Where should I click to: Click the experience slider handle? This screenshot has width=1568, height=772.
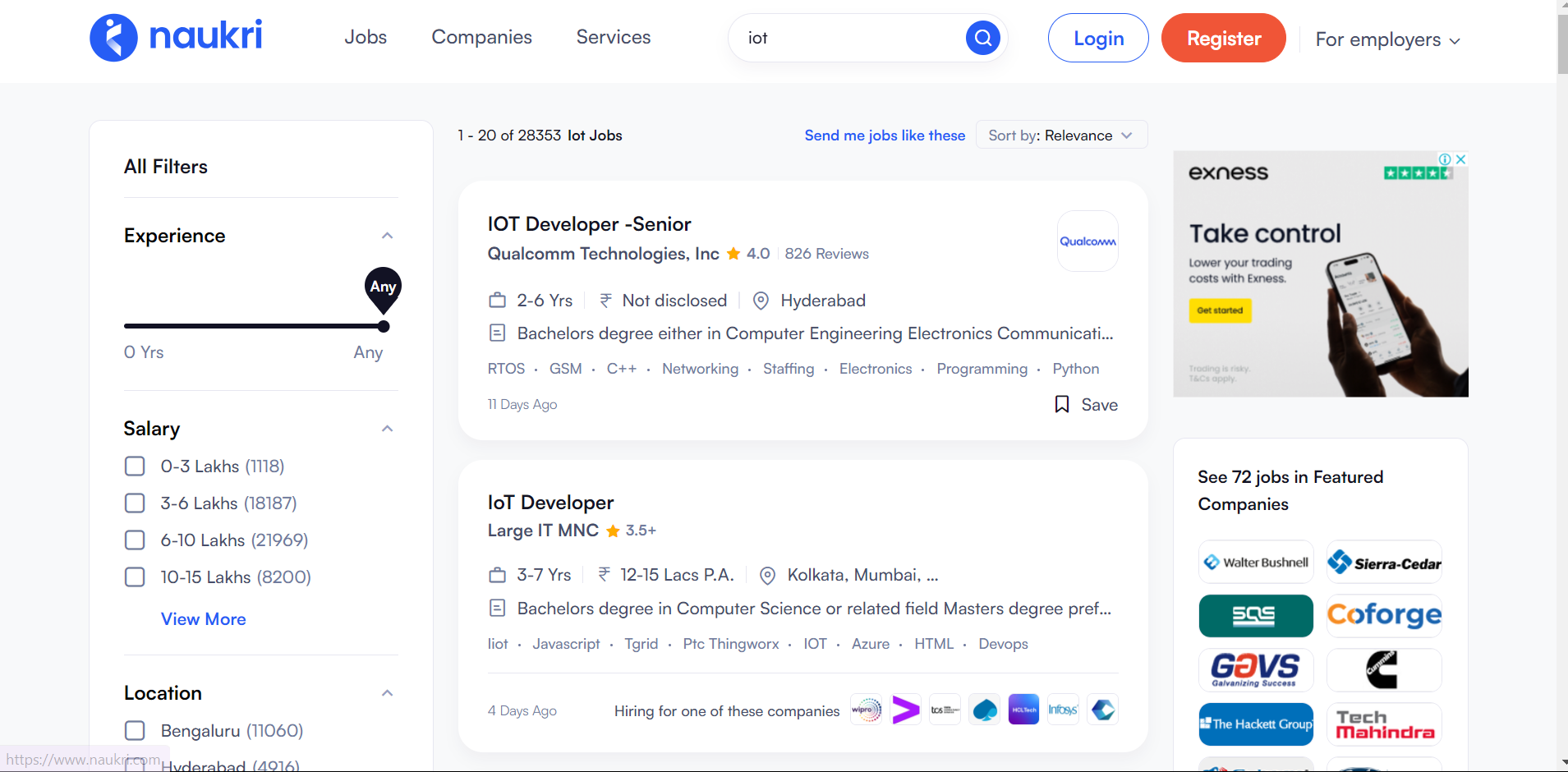384,326
